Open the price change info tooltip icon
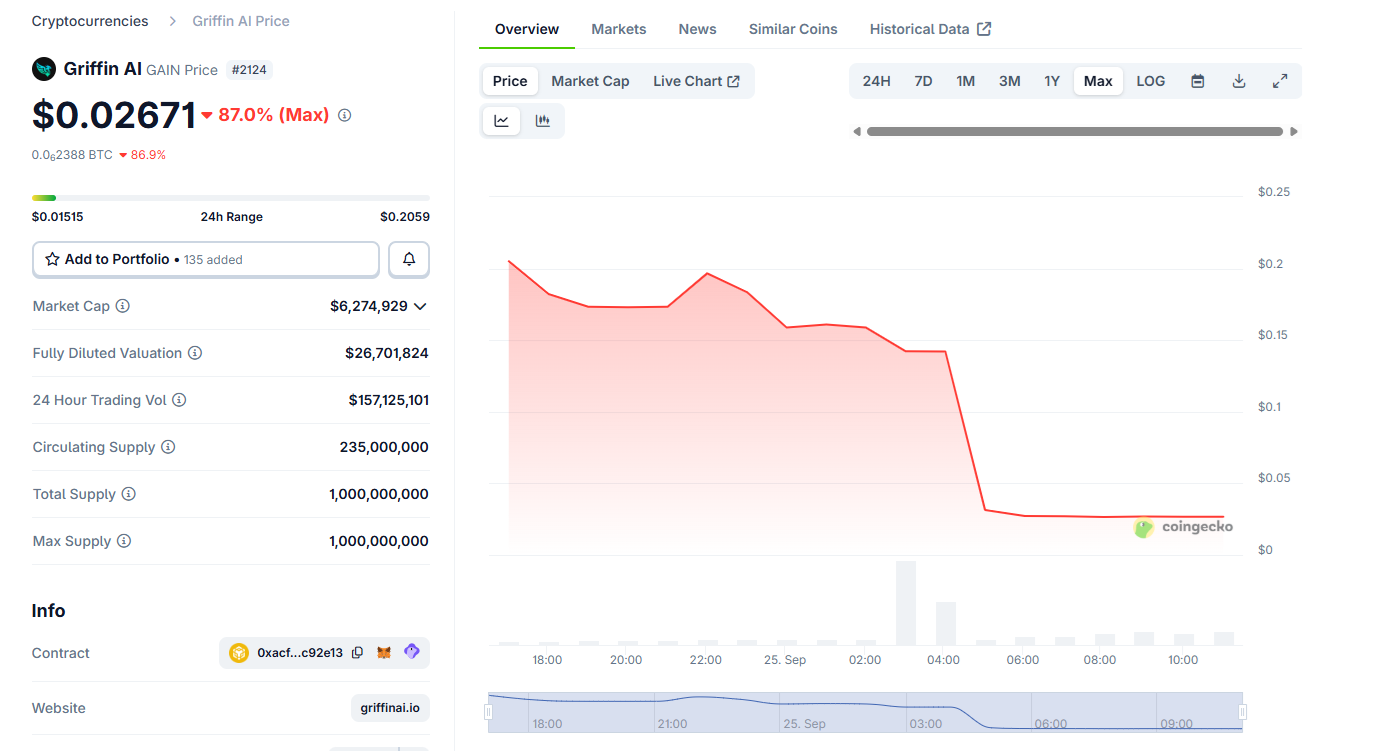1378x751 pixels. click(x=345, y=116)
